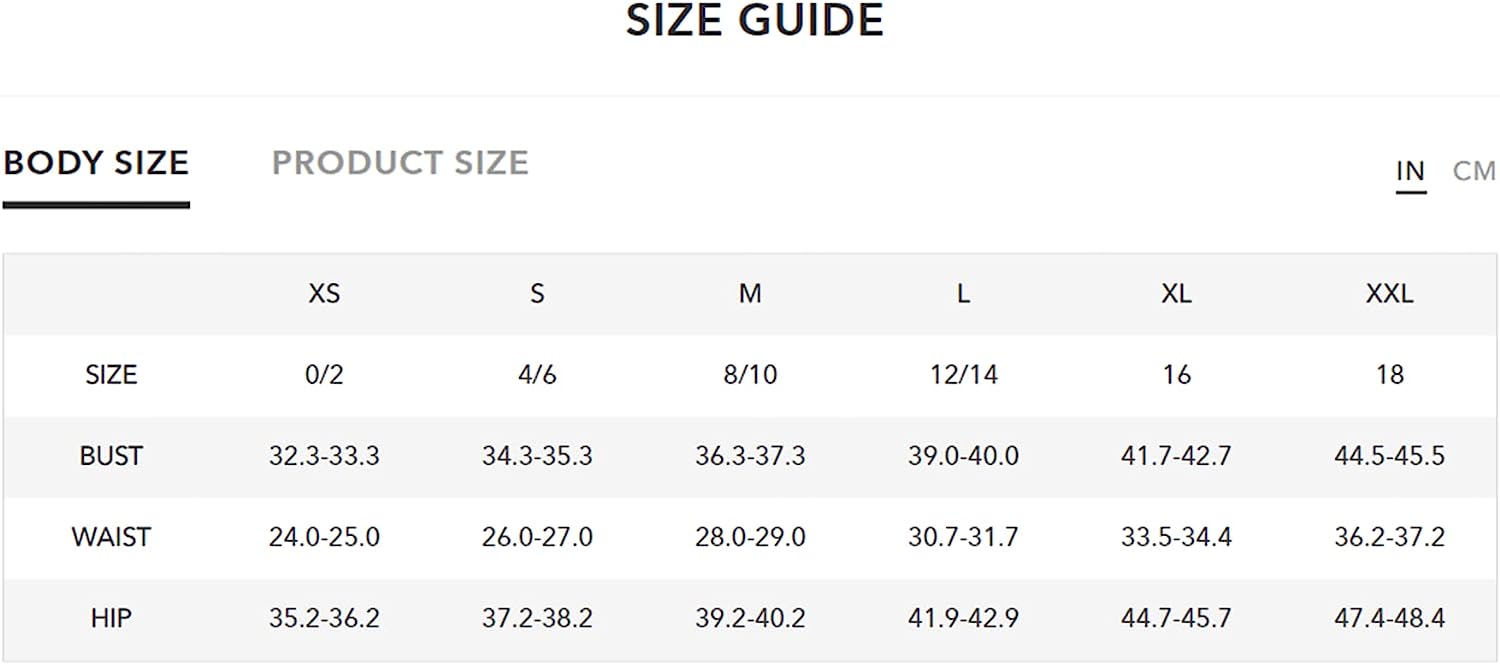The height and width of the screenshot is (665, 1500).
Task: Click waist value 36.2-37.2
Action: 1389,537
